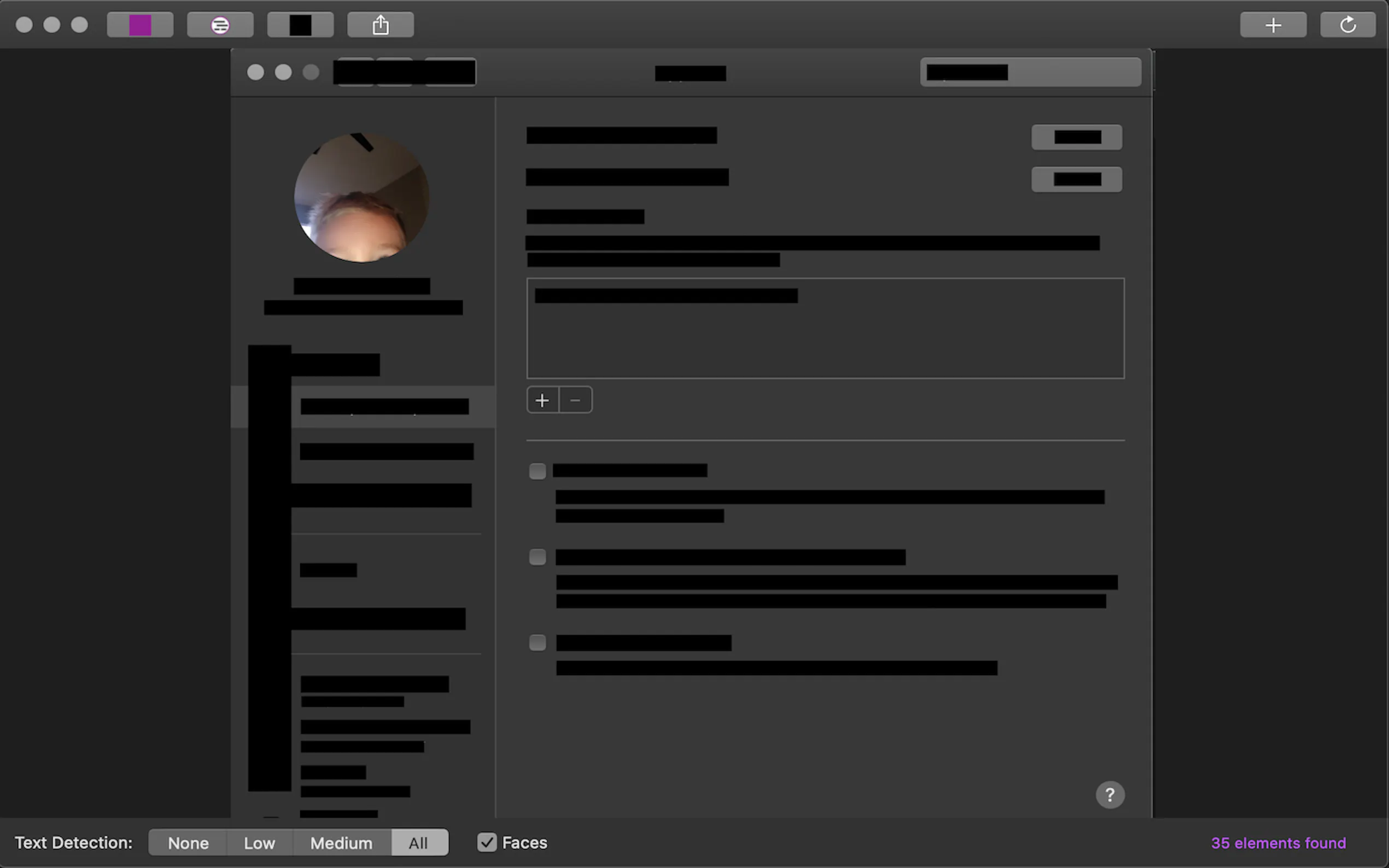
Task: Click the redacted search field in inner window
Action: coord(1030,72)
